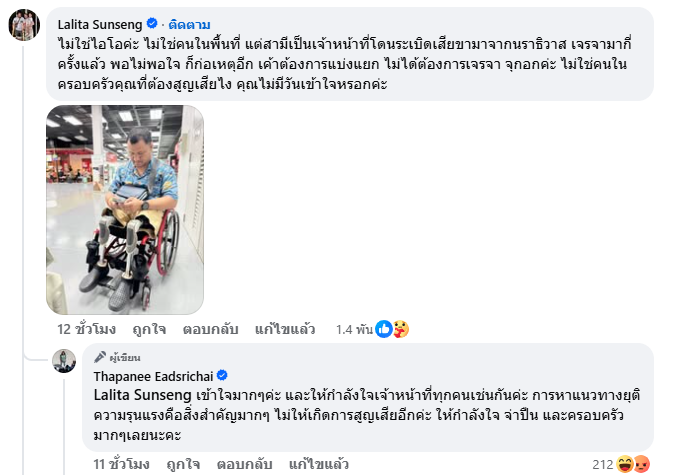Click the care hug reaction emoji
Screen dimensions: 688x475
pos(401,329)
